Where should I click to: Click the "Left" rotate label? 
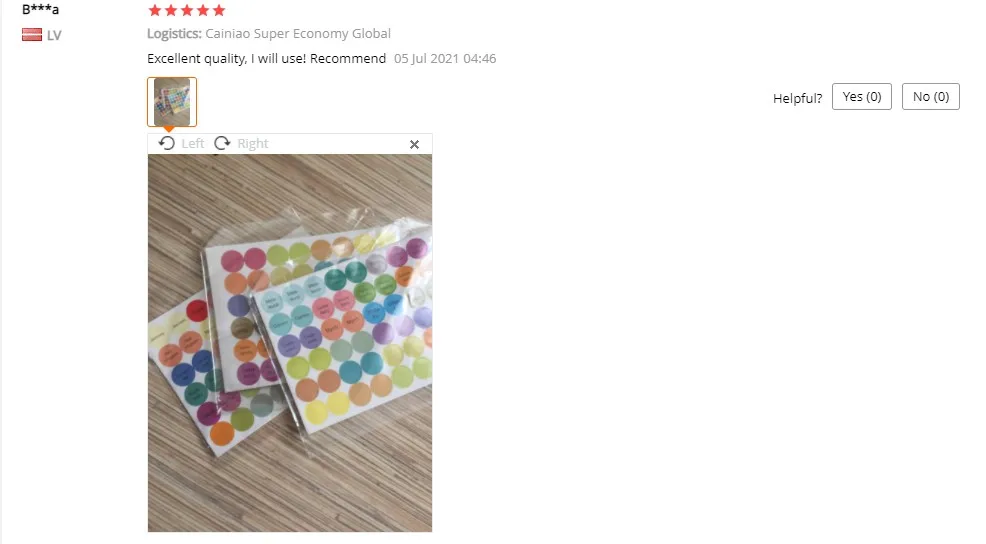(192, 143)
